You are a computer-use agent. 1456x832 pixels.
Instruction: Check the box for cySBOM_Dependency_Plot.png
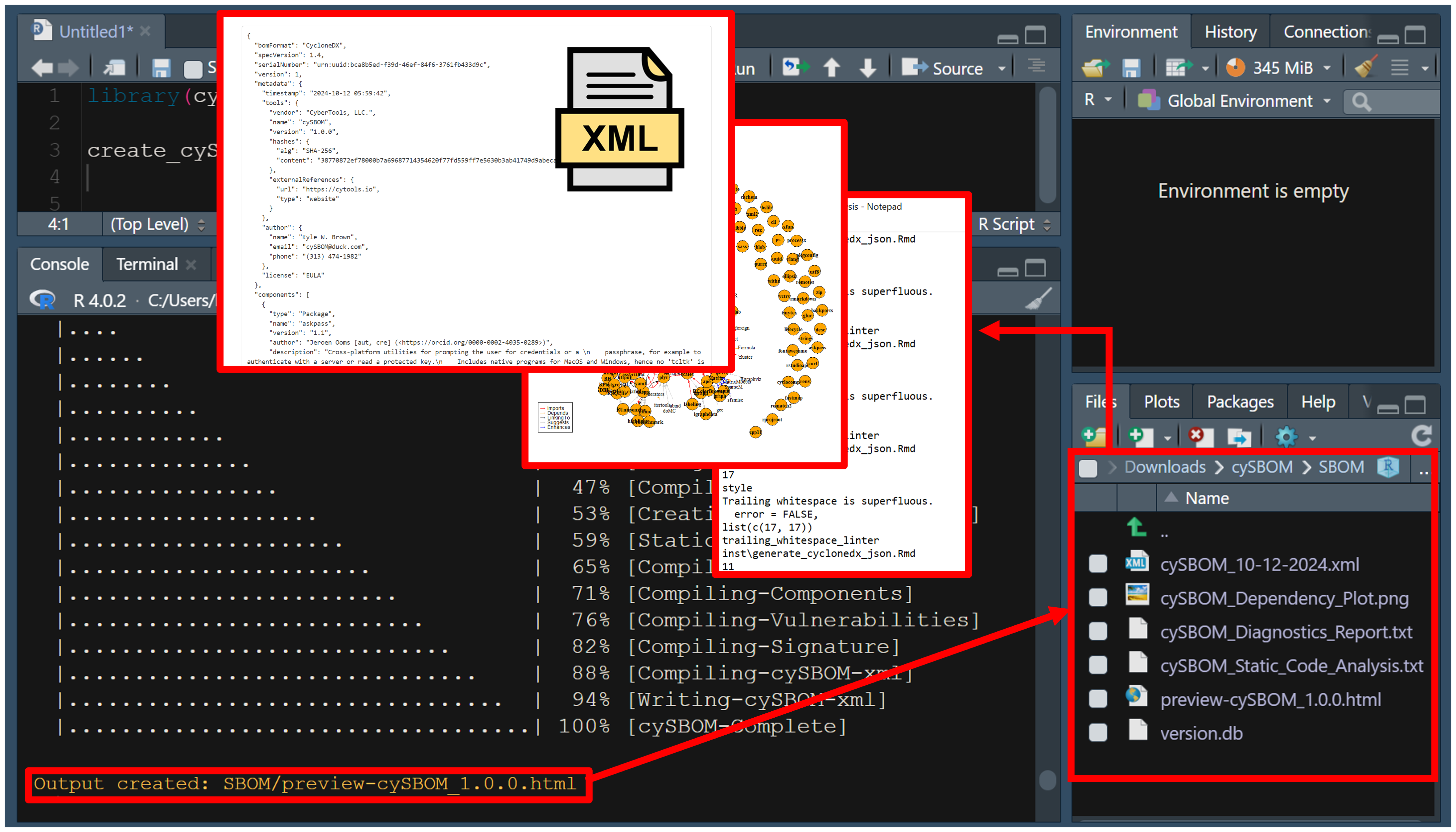1097,597
